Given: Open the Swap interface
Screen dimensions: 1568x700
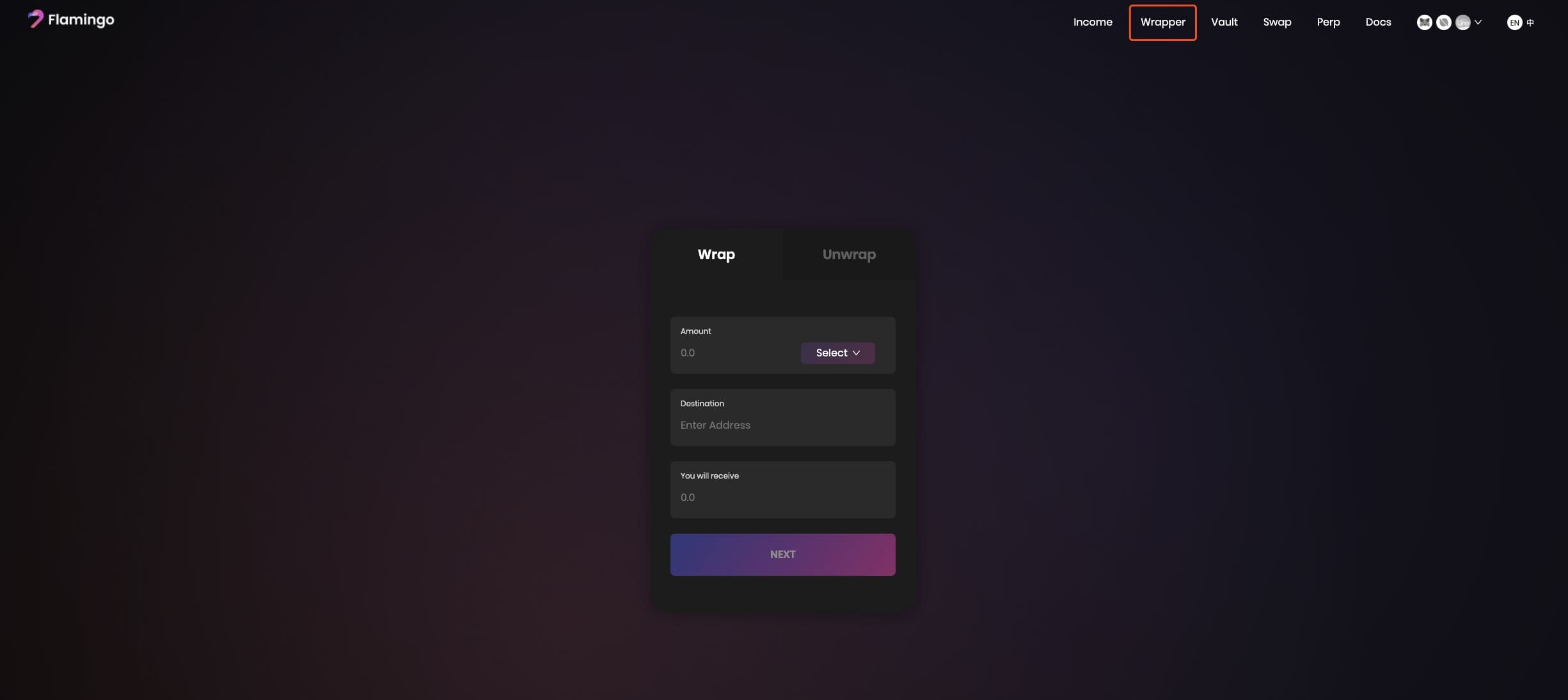Looking at the screenshot, I should click(x=1277, y=22).
